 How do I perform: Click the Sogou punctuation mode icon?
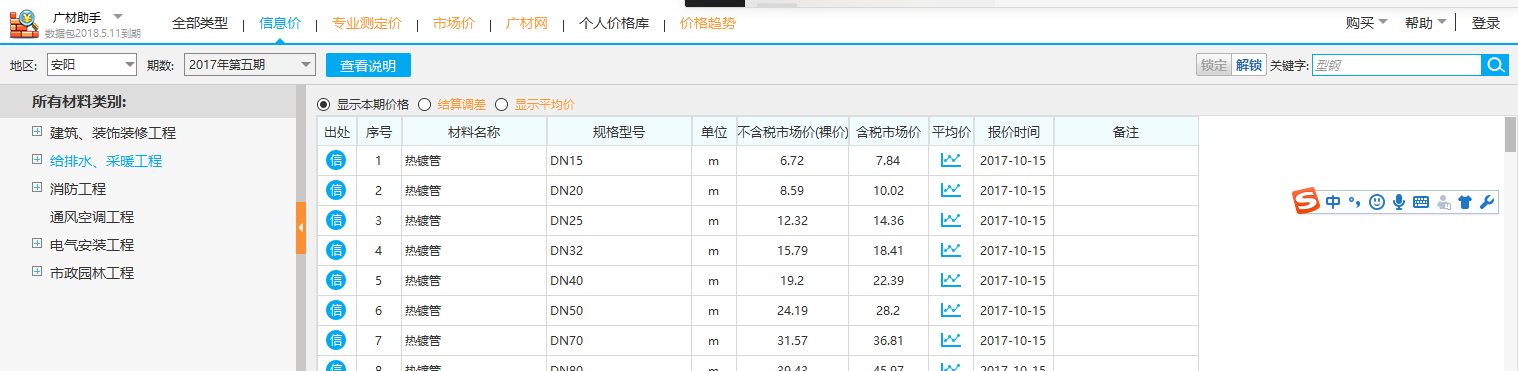[1354, 203]
